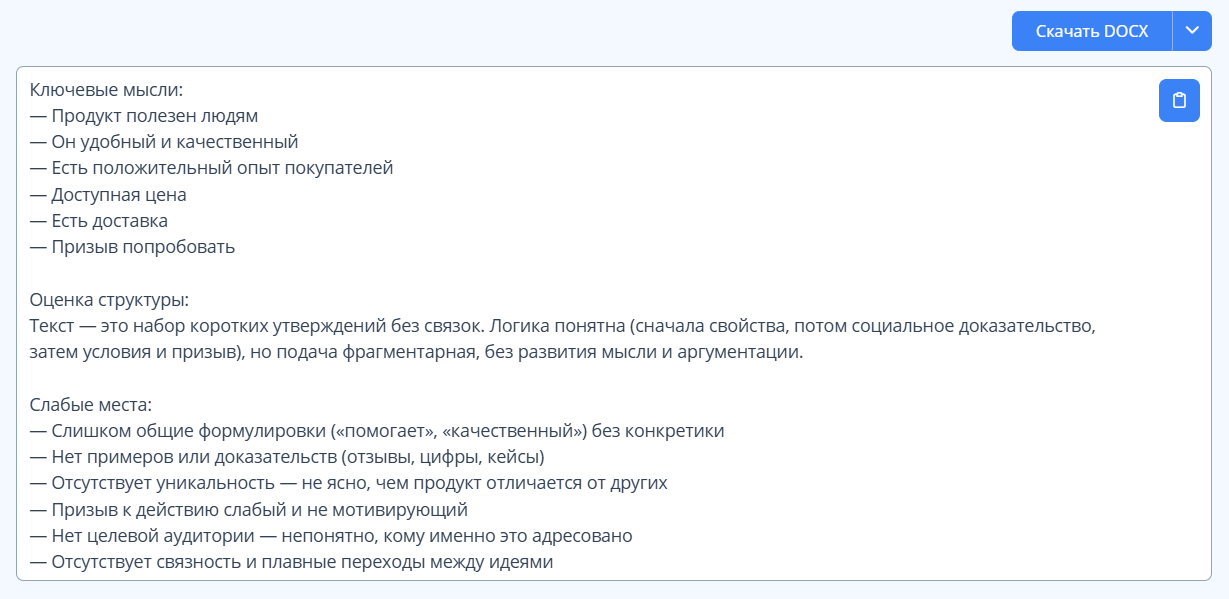Place cursor on "Призыв попробовать" line
The height and width of the screenshot is (599, 1229).
[x=143, y=247]
